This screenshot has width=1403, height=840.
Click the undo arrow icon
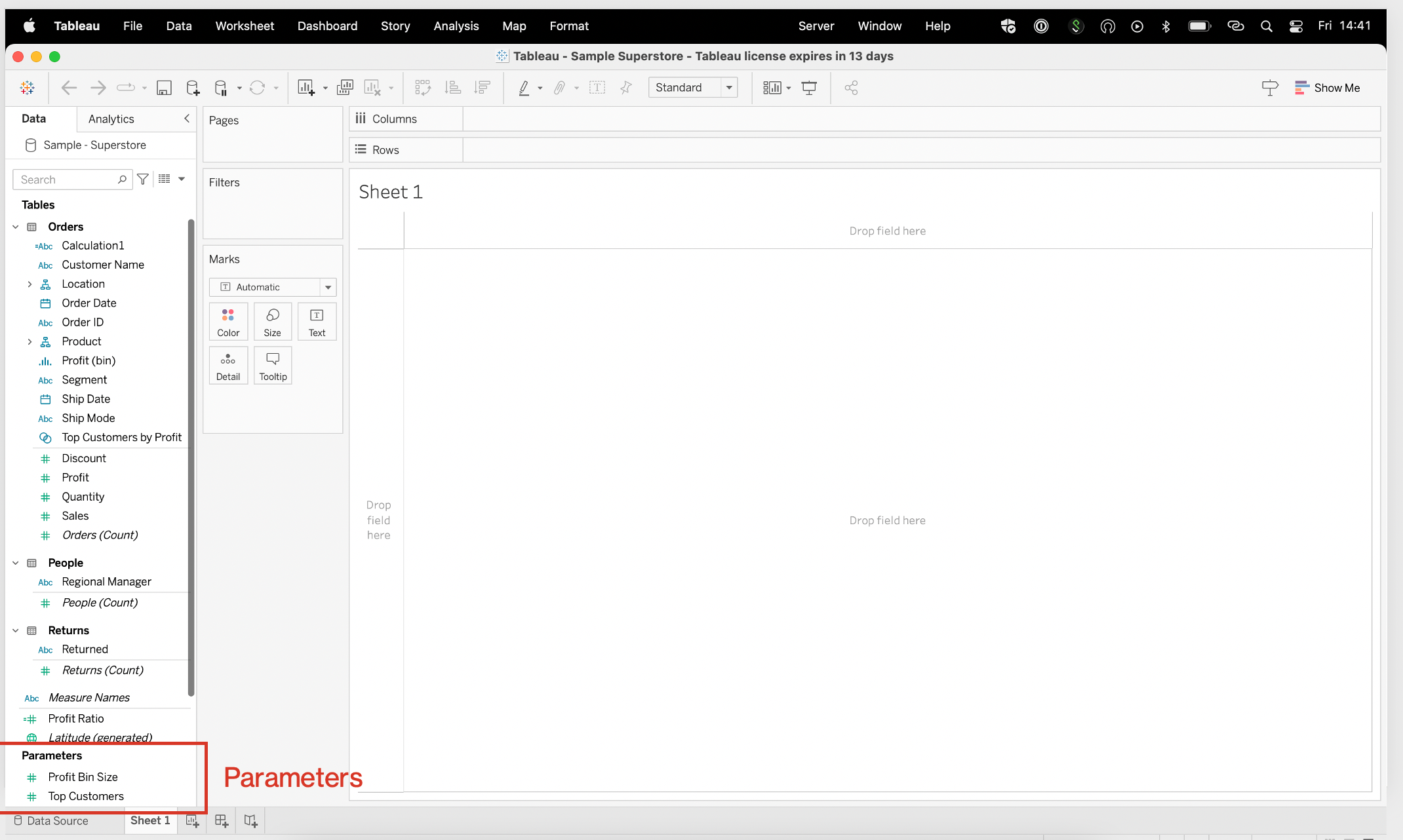[x=68, y=87]
